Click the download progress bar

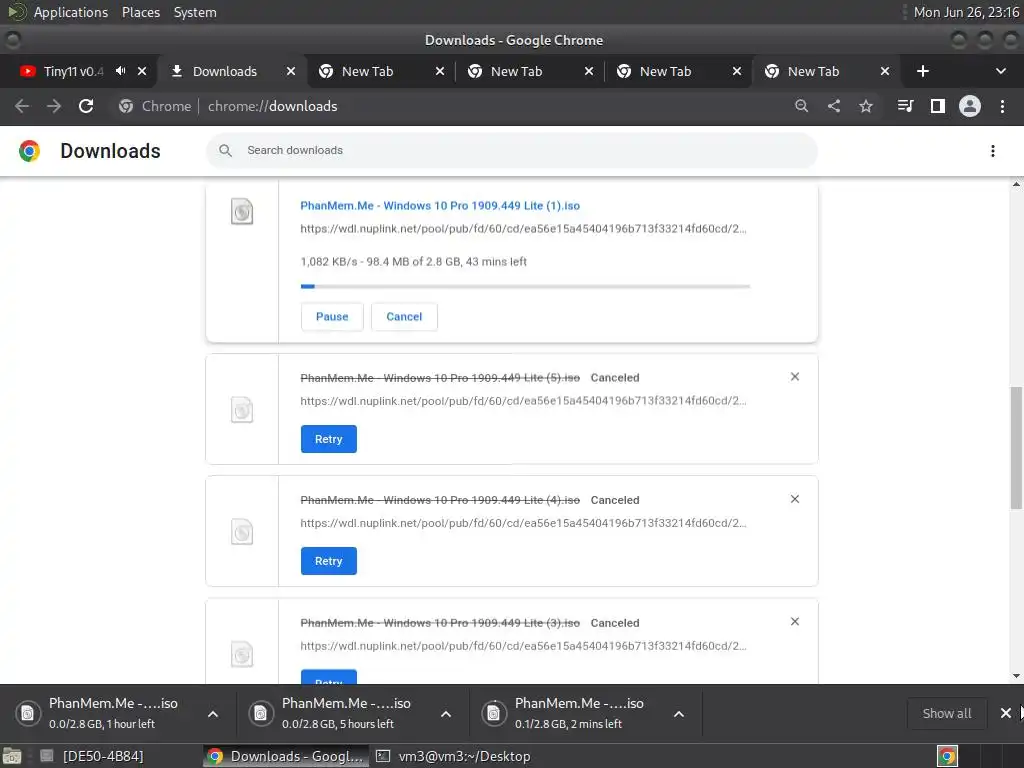525,286
